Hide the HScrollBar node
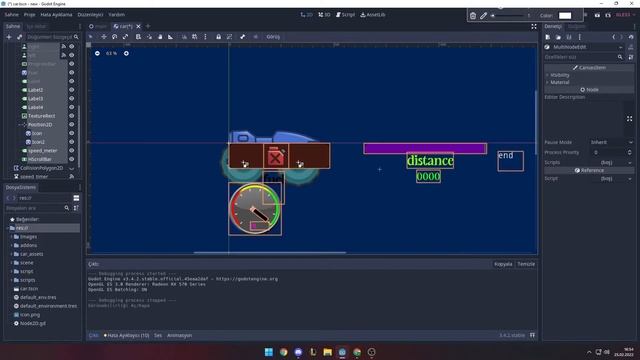 [71, 159]
